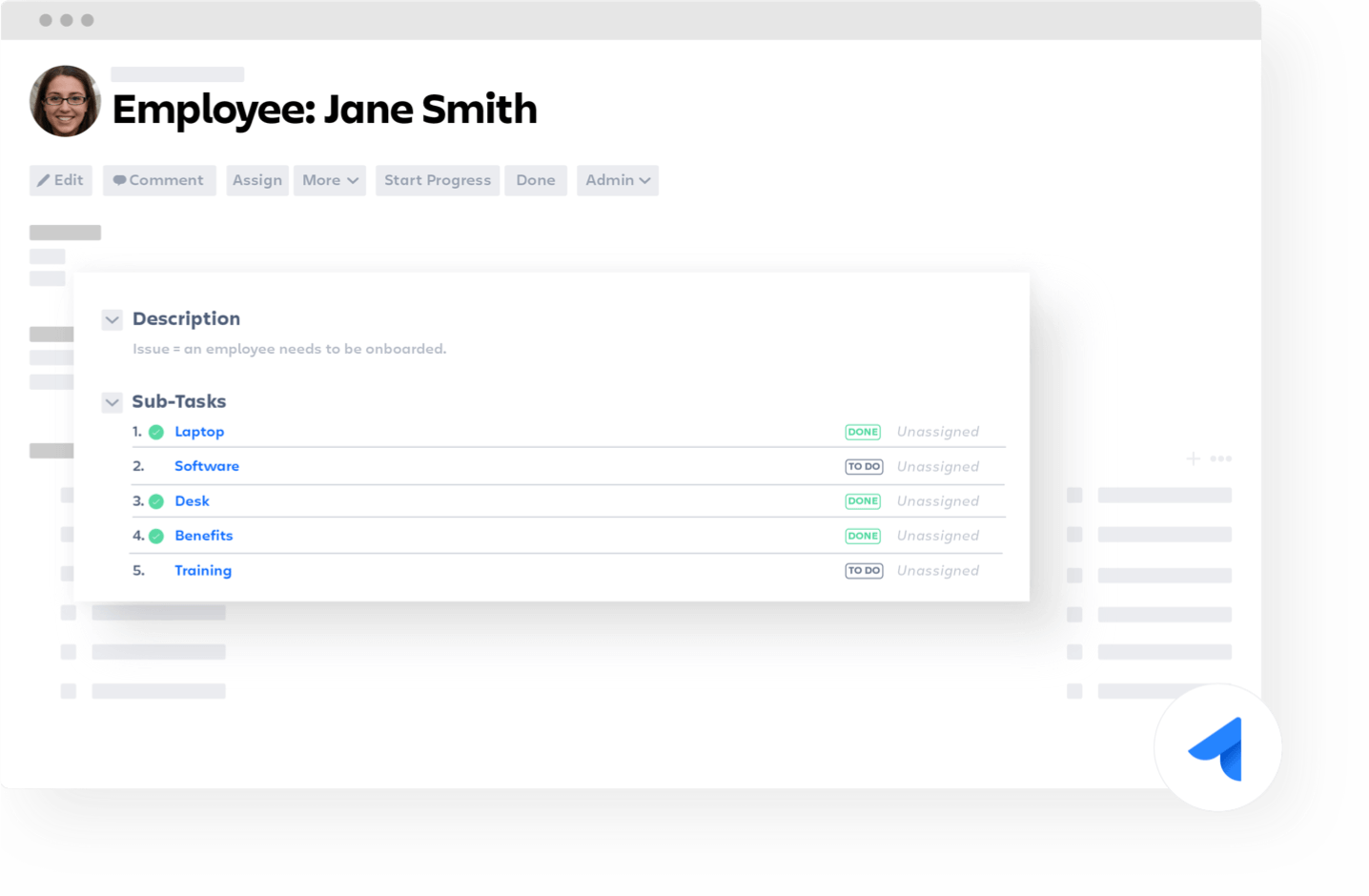1369x896 pixels.
Task: Open the Training sub-task link
Action: (x=202, y=570)
